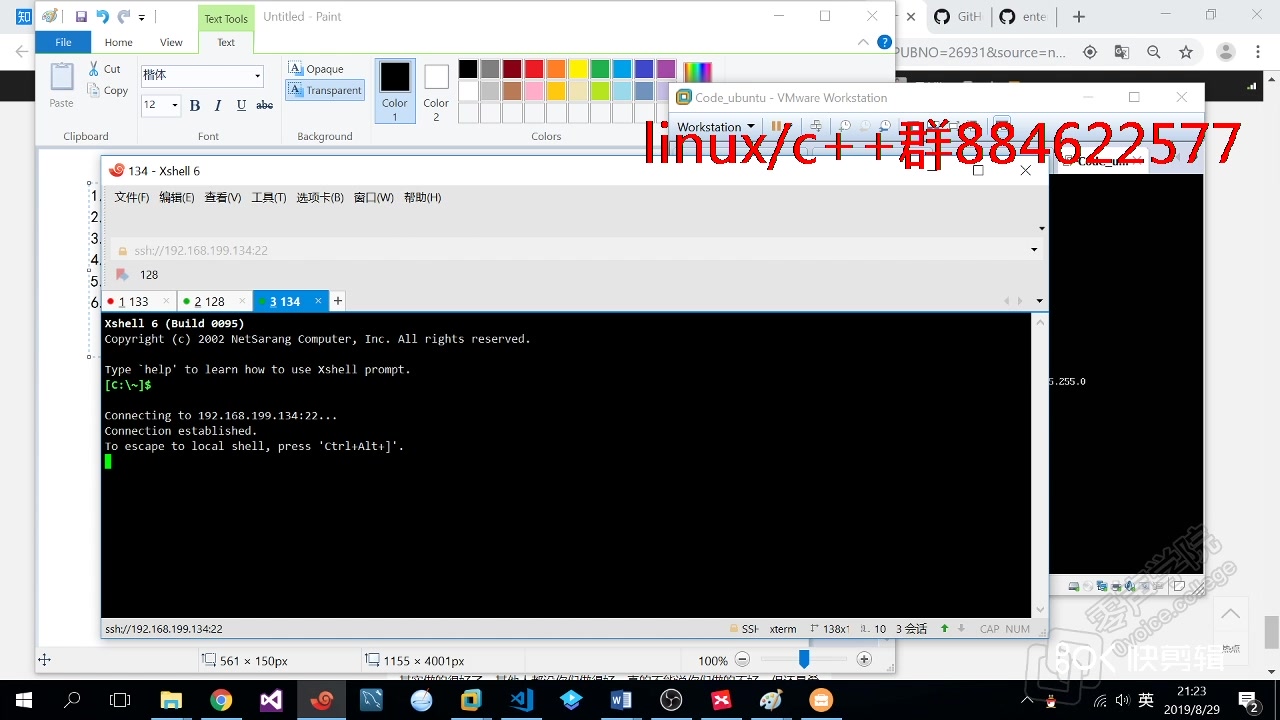Open Xshell 查看(V) menu

(223, 197)
